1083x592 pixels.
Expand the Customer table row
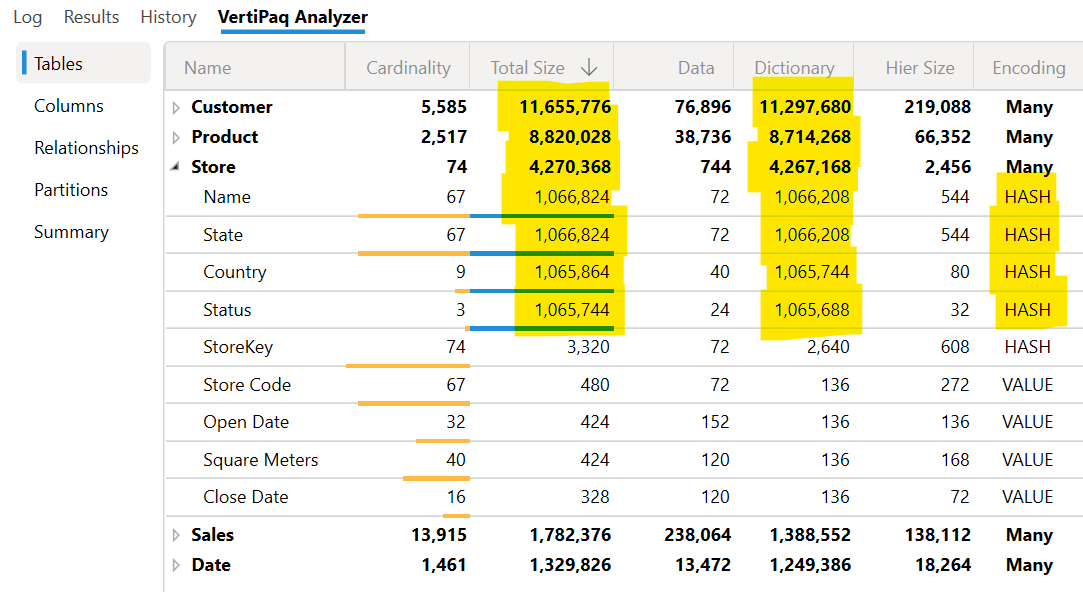pos(176,107)
